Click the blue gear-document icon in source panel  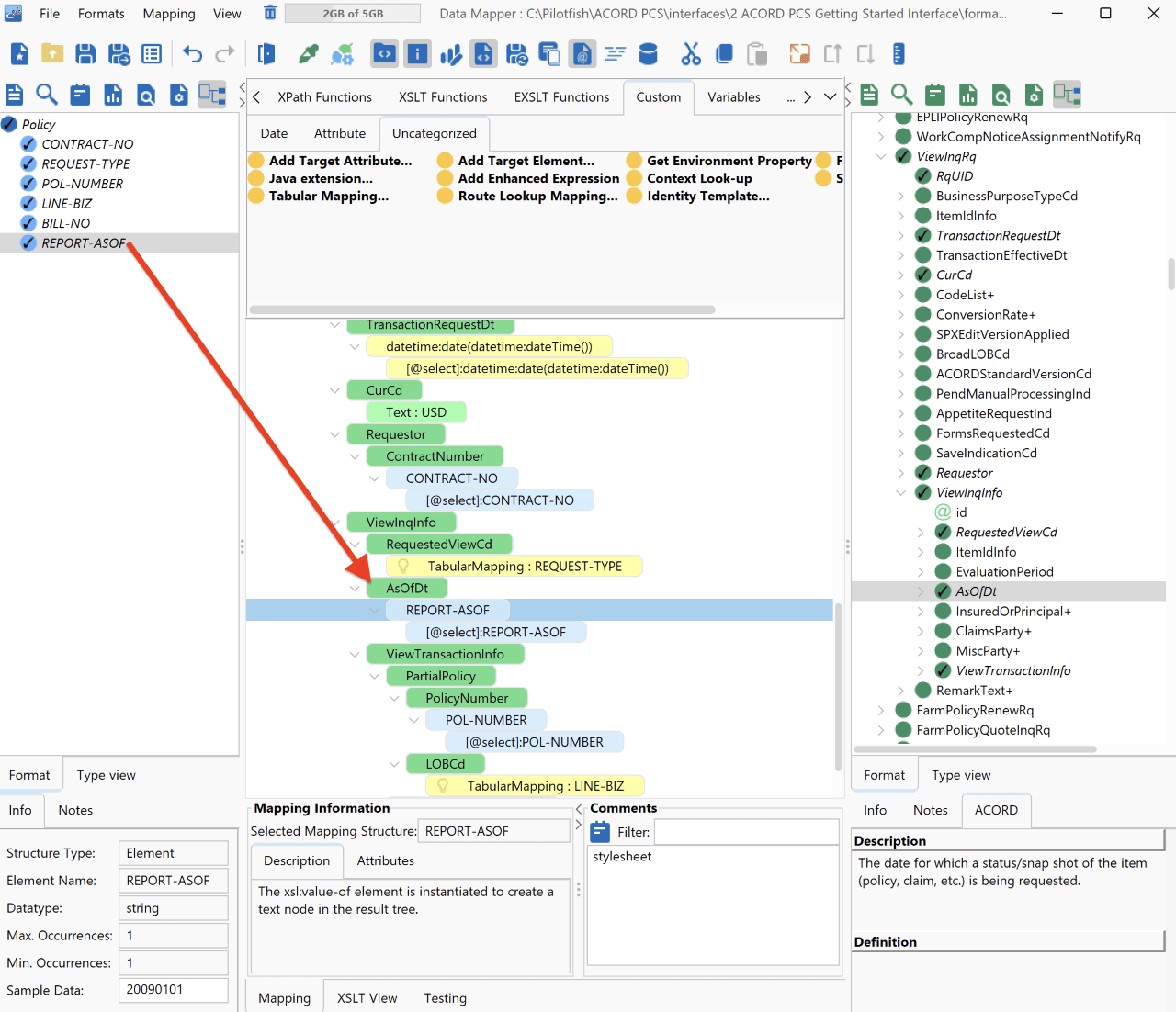tap(179, 94)
